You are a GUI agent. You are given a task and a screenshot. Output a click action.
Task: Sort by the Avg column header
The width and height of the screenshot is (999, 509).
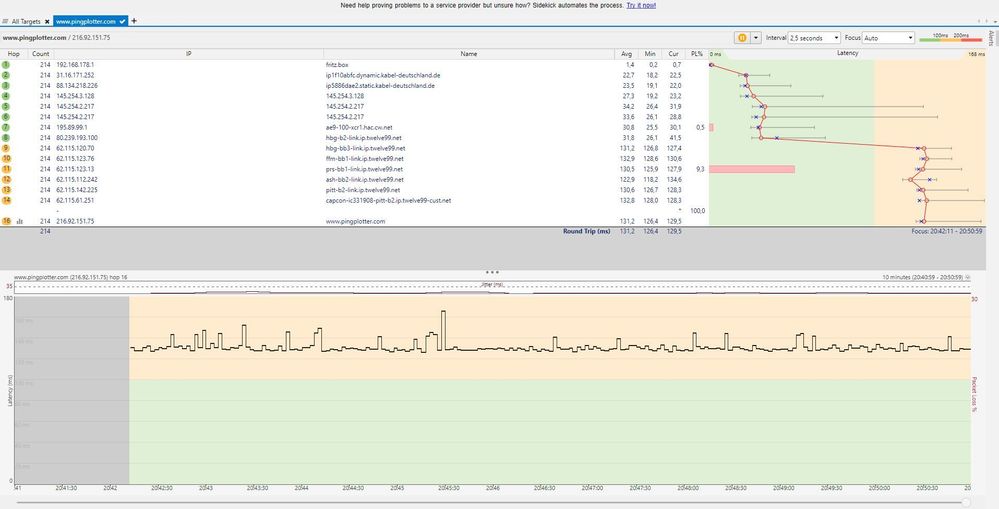click(x=626, y=53)
